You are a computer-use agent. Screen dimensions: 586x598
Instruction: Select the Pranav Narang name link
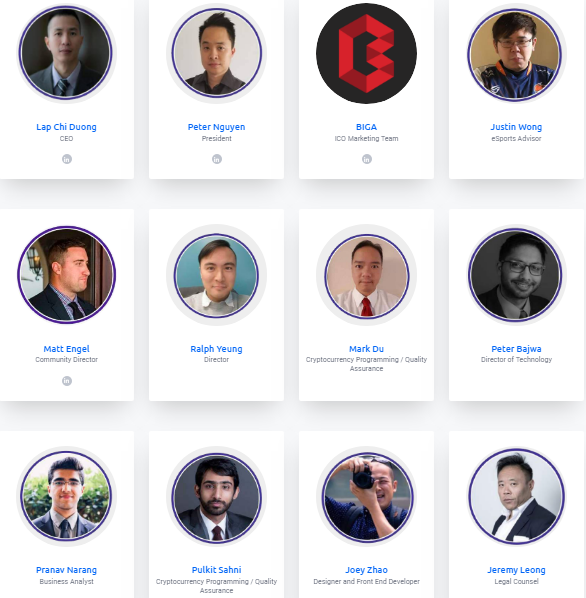(66, 570)
